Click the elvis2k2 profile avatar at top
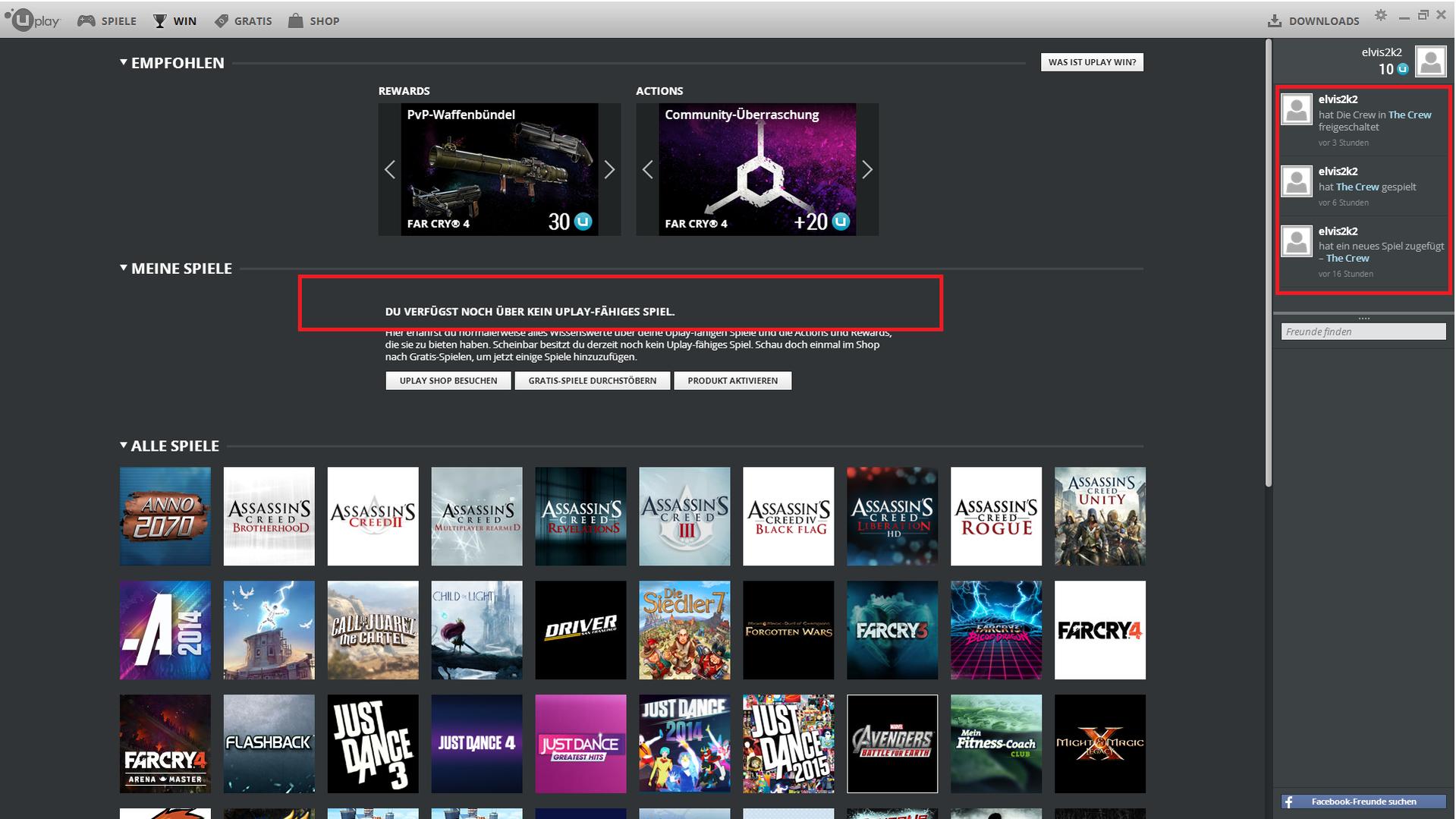Image resolution: width=1456 pixels, height=819 pixels. (1431, 61)
